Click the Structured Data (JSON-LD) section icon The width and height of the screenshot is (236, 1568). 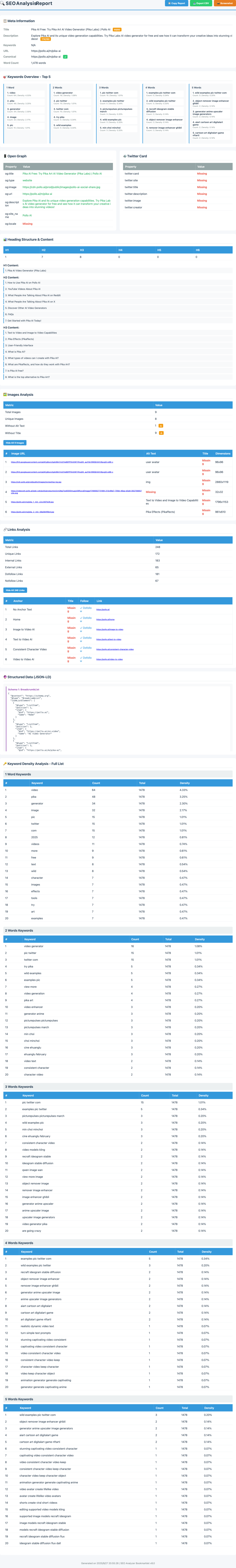[x=5, y=677]
